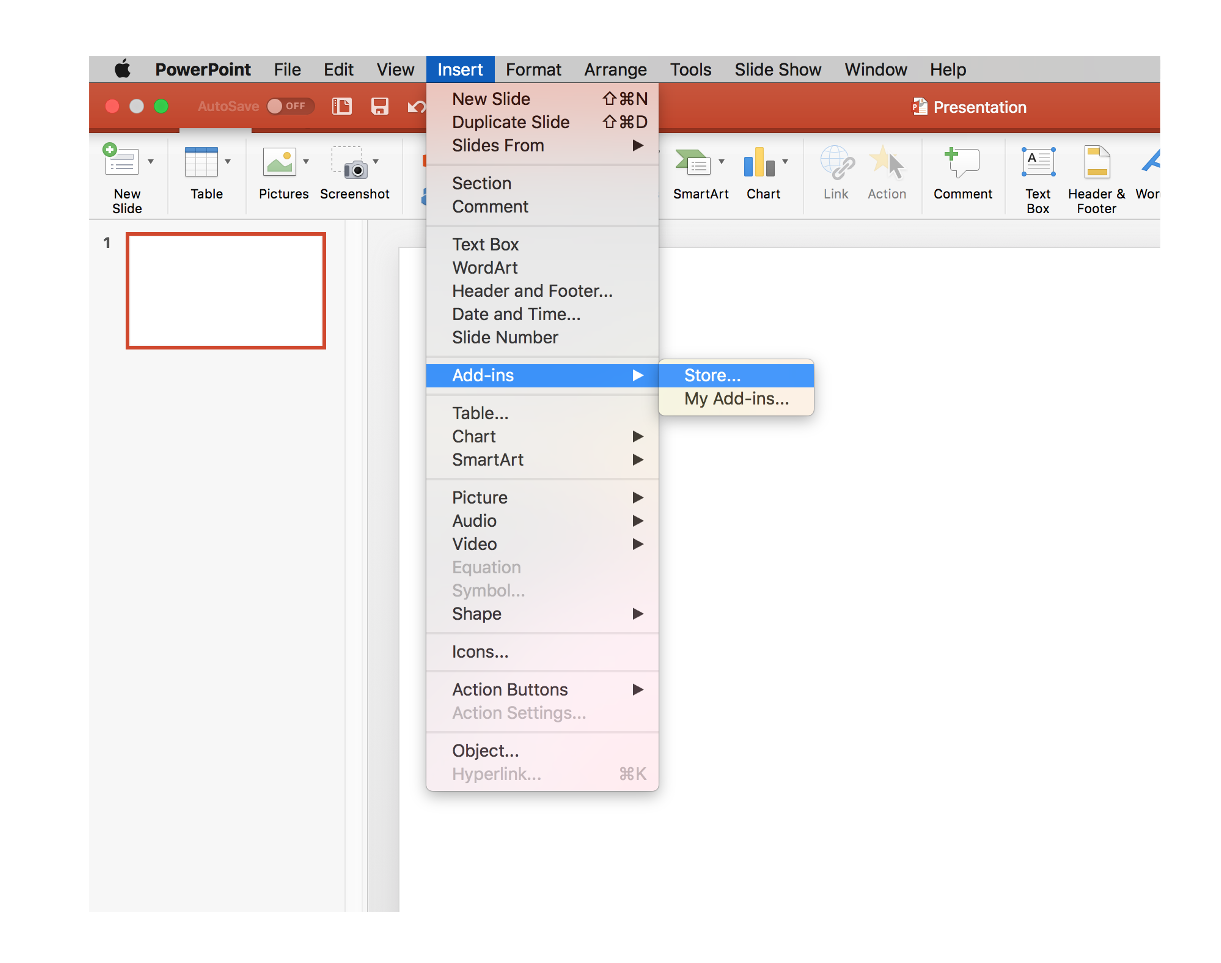The width and height of the screenshot is (1221, 963).
Task: Open the Slide Show menu
Action: point(777,69)
